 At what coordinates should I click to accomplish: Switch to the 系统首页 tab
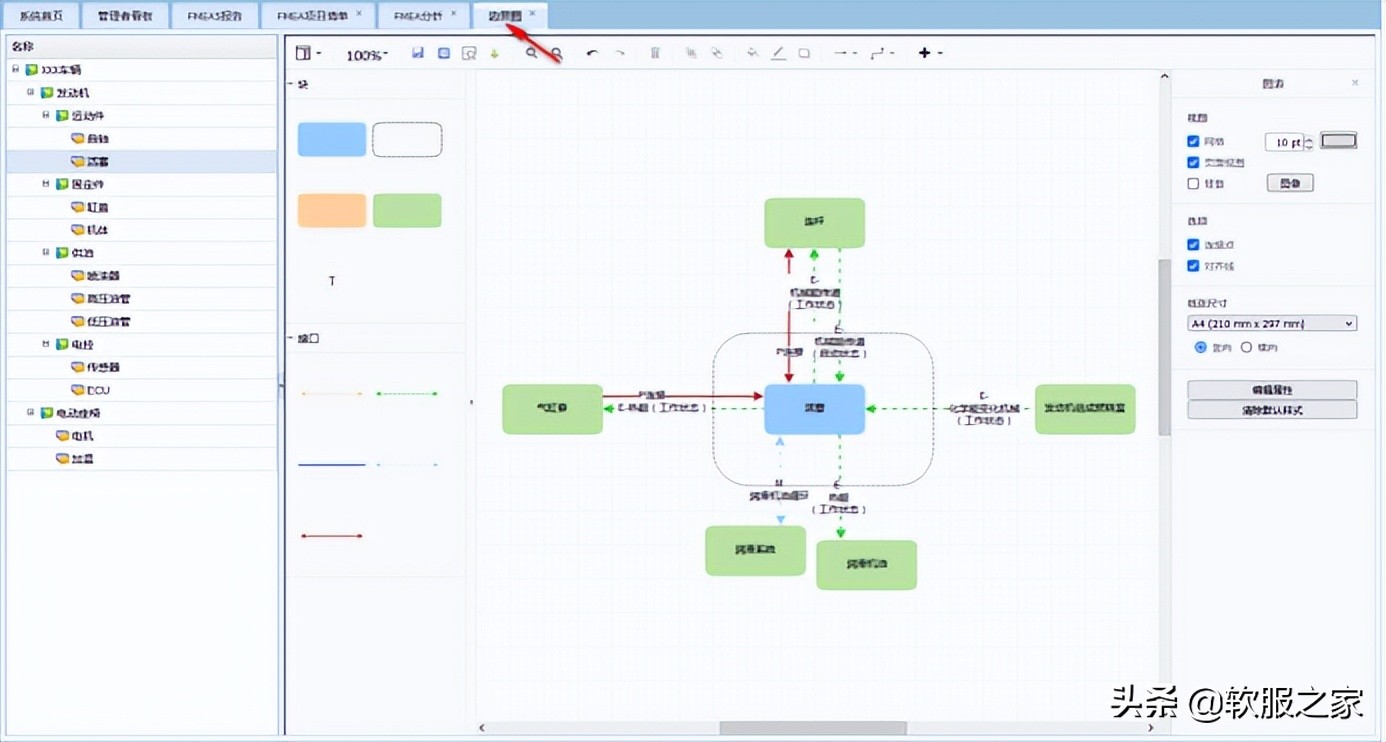[x=41, y=15]
